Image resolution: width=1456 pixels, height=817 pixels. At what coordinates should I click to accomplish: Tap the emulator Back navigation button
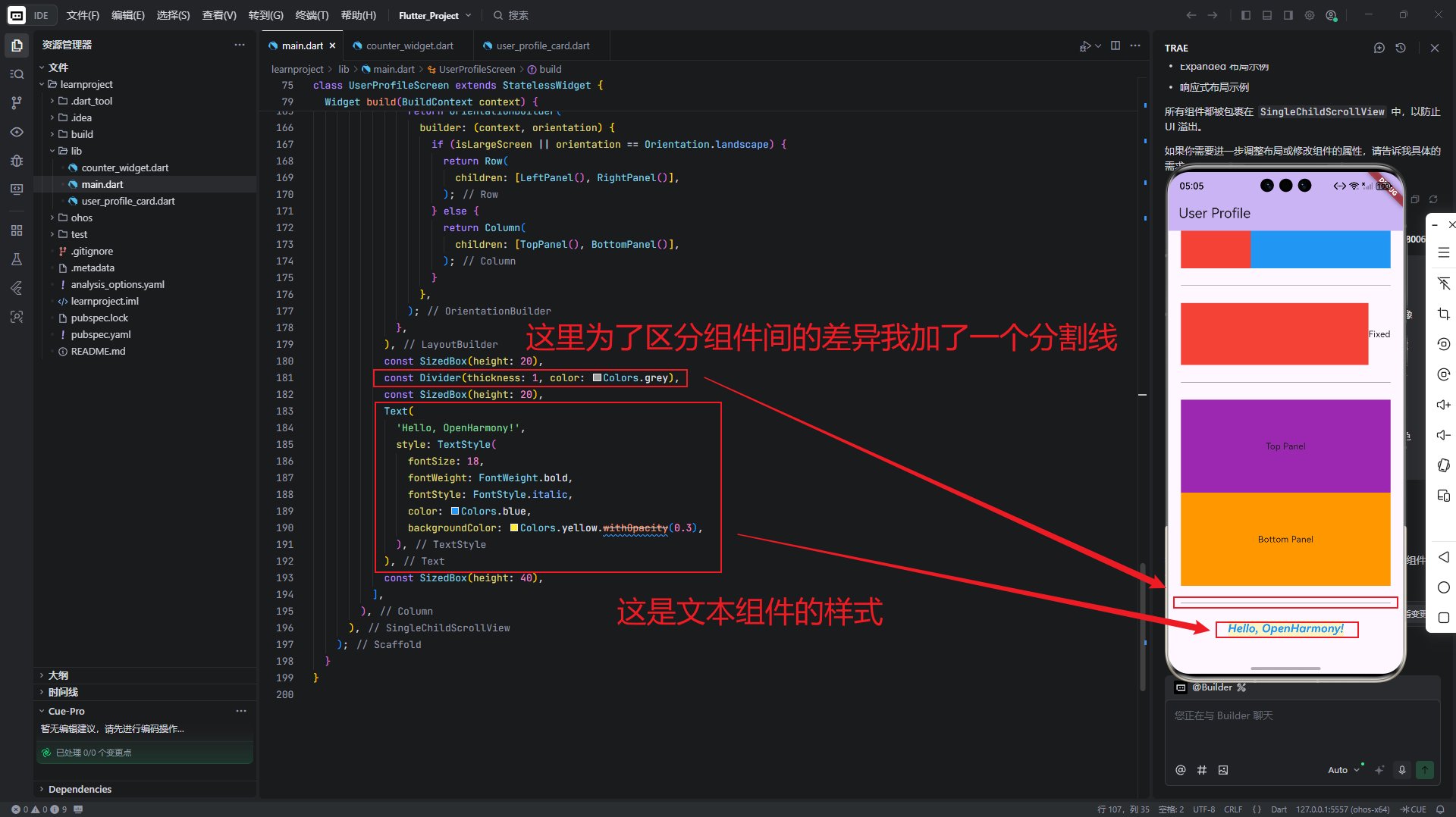tap(1445, 557)
